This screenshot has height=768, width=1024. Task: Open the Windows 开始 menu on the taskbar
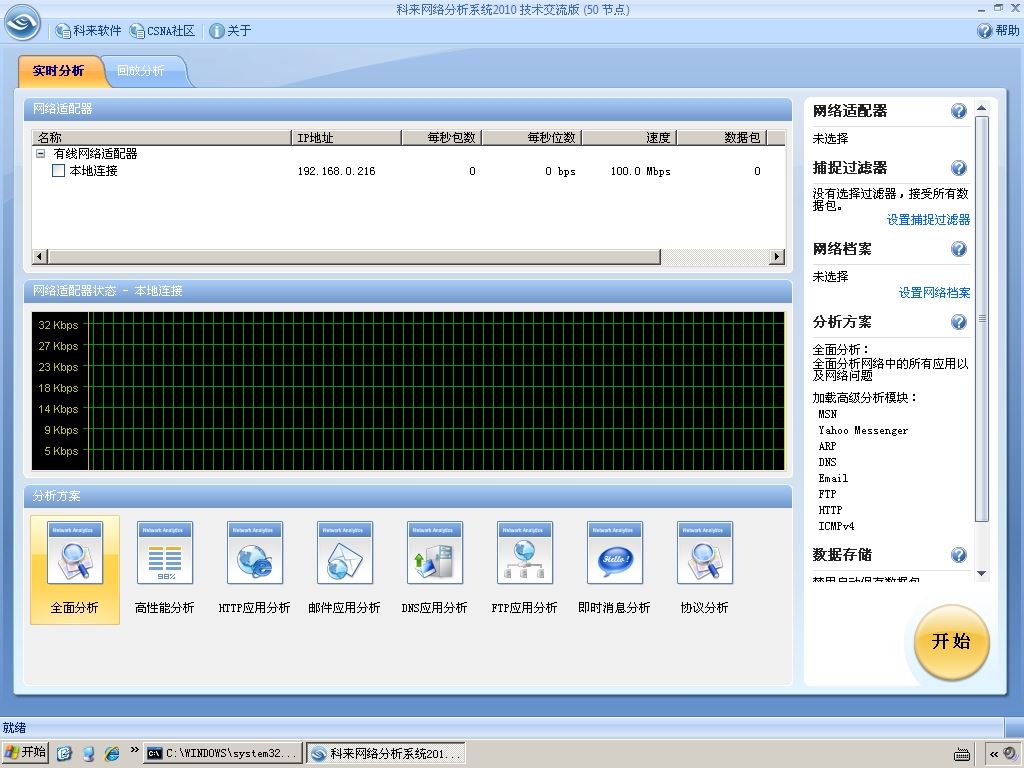[x=25, y=752]
